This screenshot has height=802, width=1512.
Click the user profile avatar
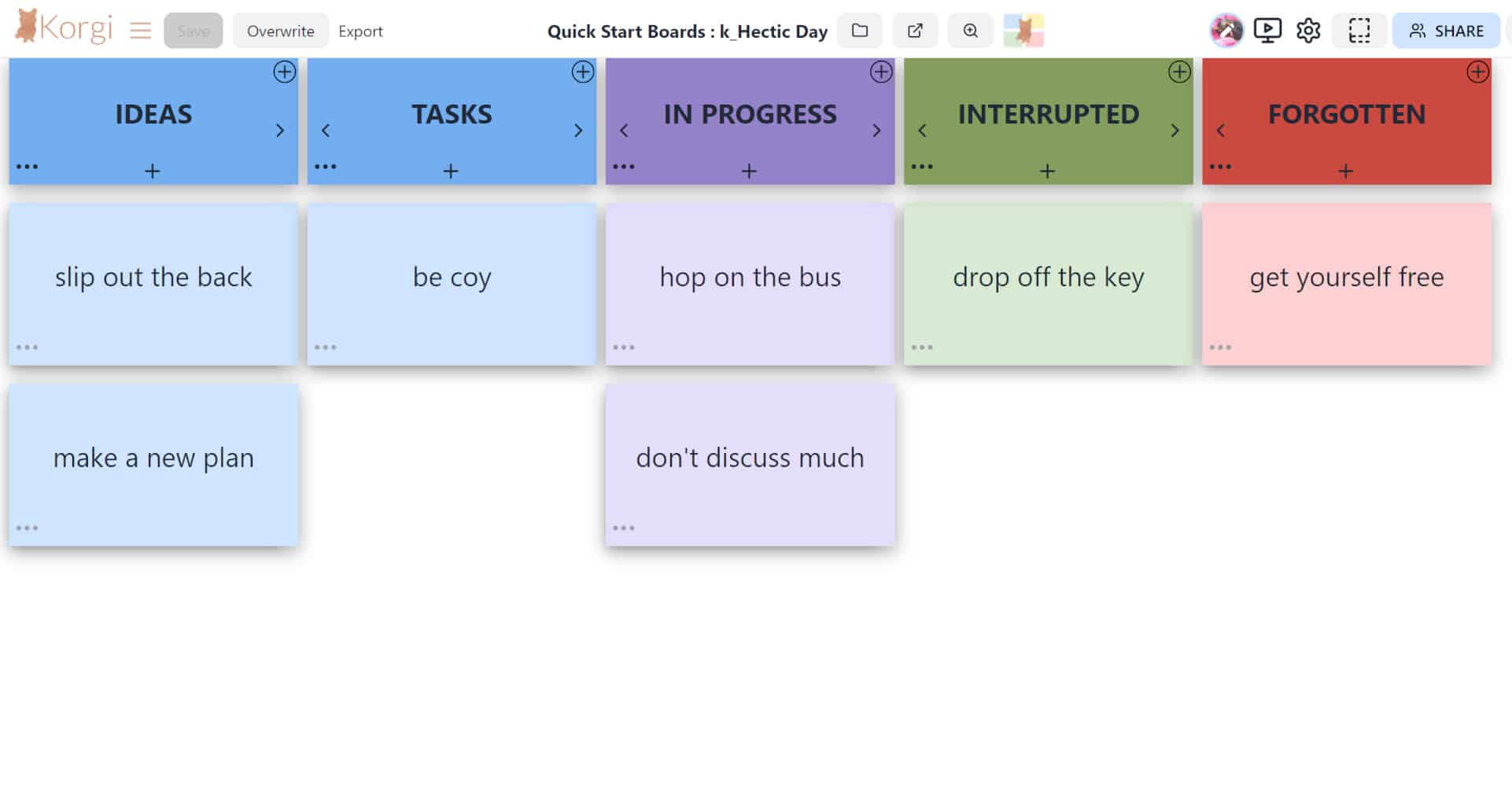coord(1226,31)
